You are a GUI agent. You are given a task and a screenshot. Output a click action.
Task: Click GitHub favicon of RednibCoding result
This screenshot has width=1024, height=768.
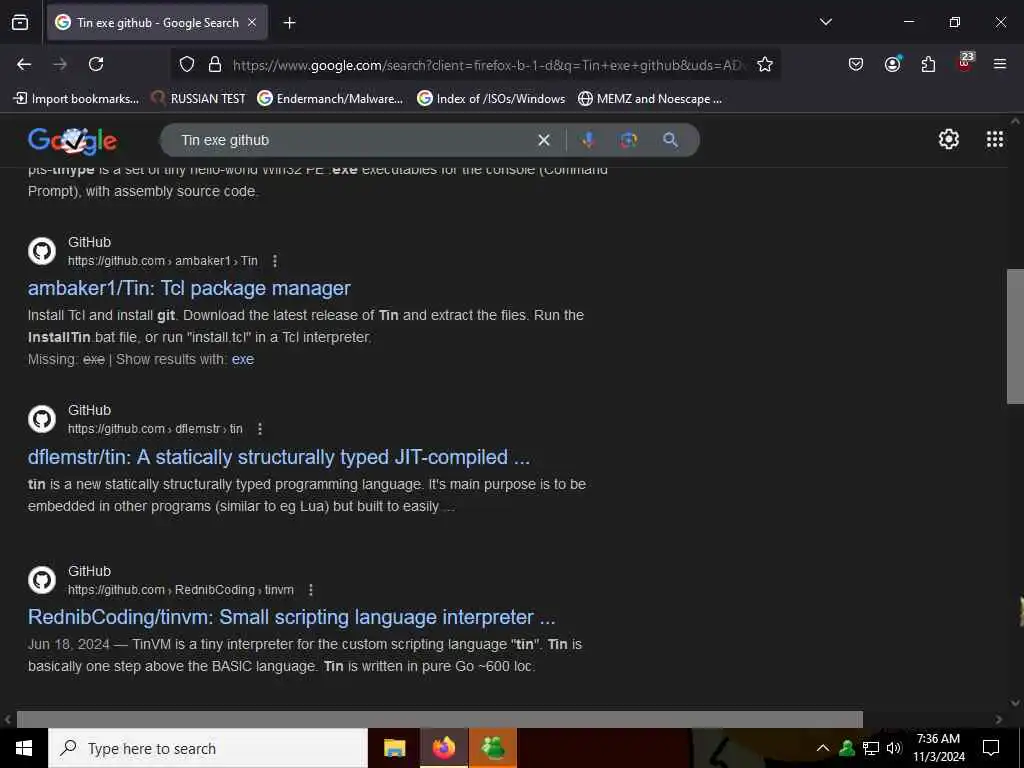42,579
